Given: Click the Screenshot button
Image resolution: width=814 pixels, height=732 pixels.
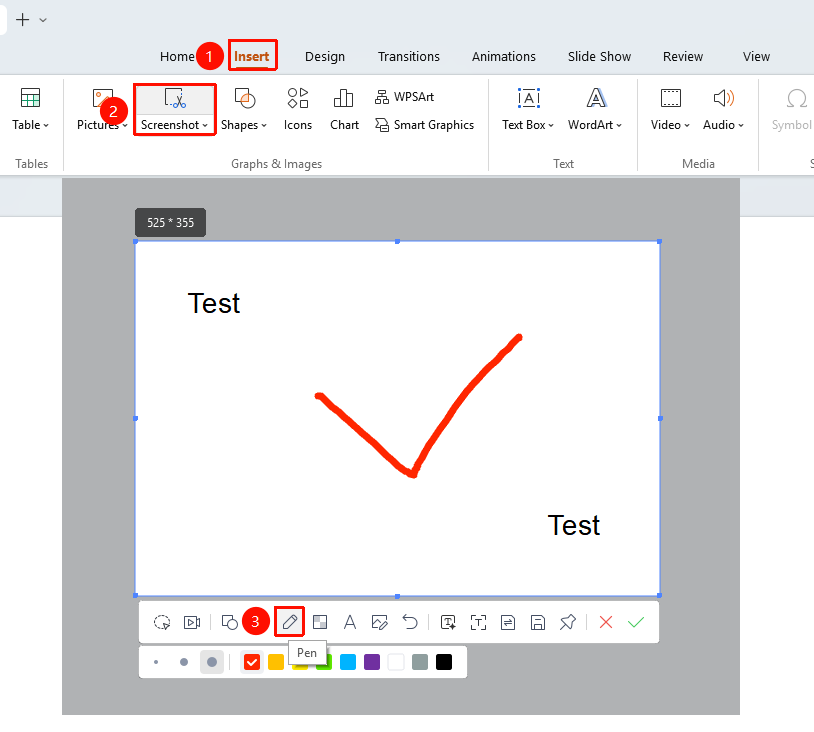Looking at the screenshot, I should coord(174,109).
